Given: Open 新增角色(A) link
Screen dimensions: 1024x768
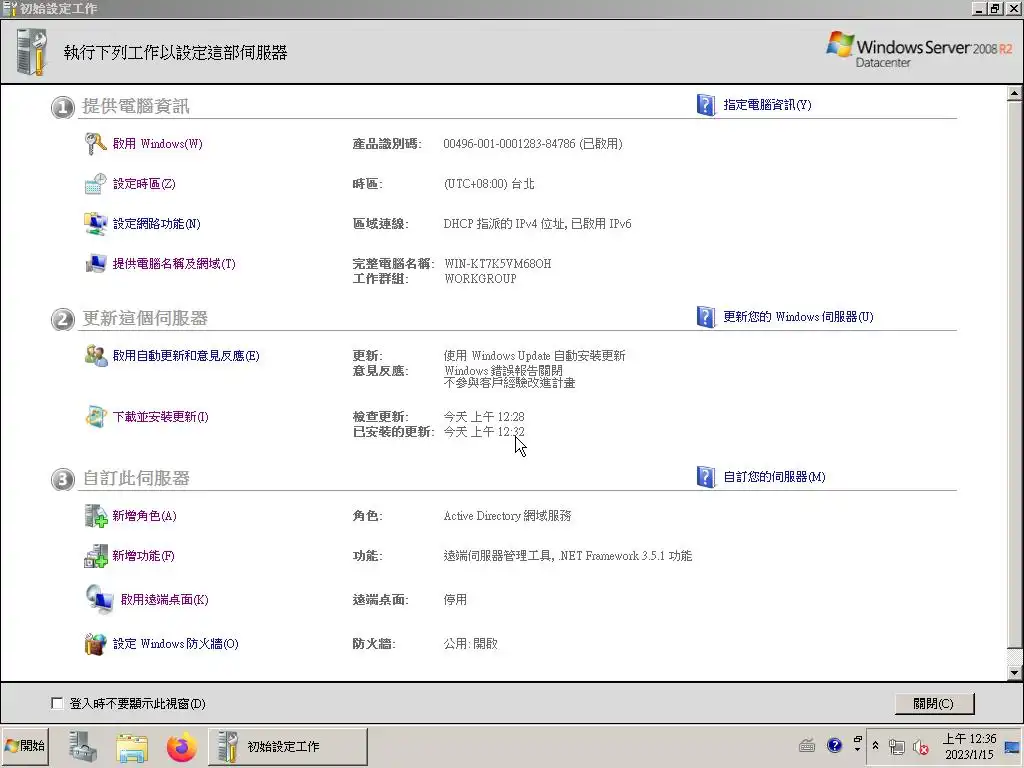Looking at the screenshot, I should 144,516.
